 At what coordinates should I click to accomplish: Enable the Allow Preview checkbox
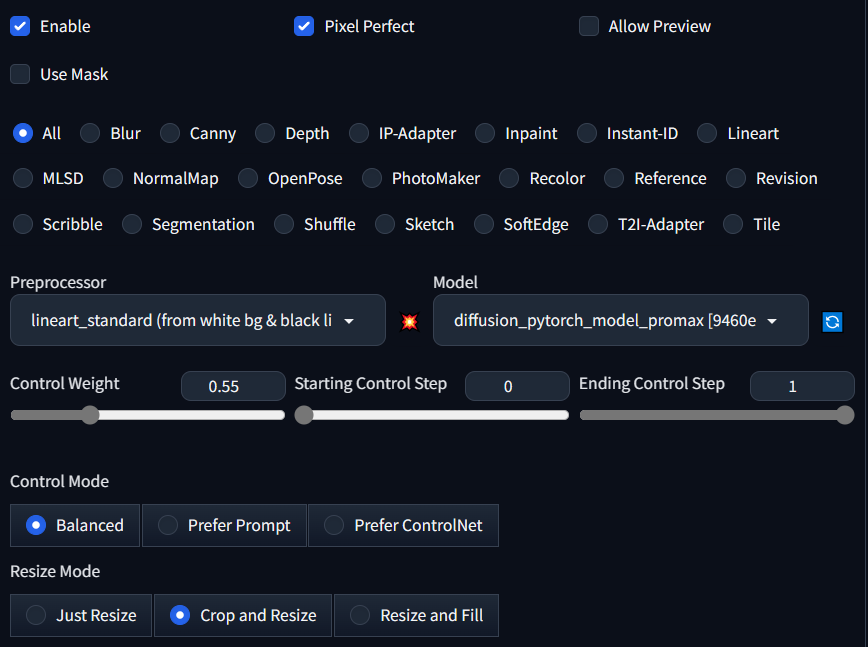(x=588, y=26)
